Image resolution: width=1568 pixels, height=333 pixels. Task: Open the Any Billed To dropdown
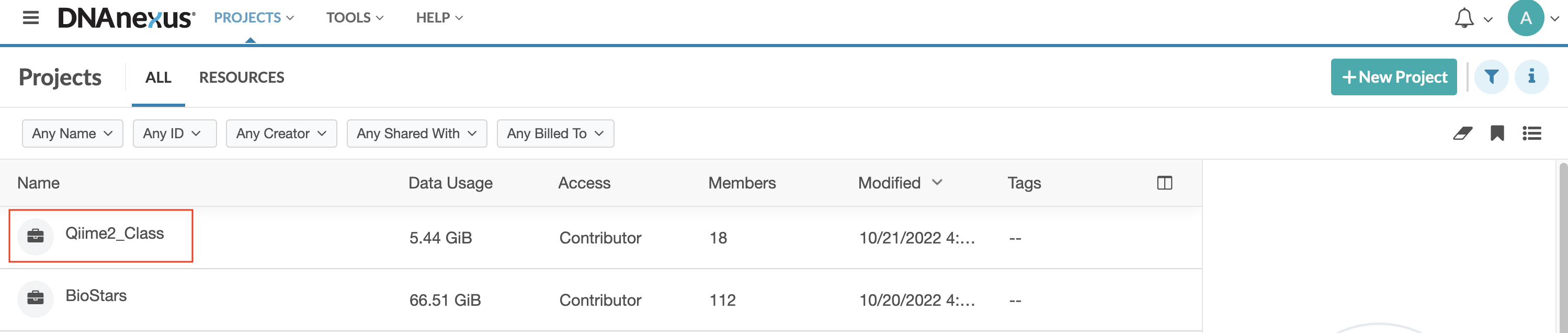[x=555, y=134]
